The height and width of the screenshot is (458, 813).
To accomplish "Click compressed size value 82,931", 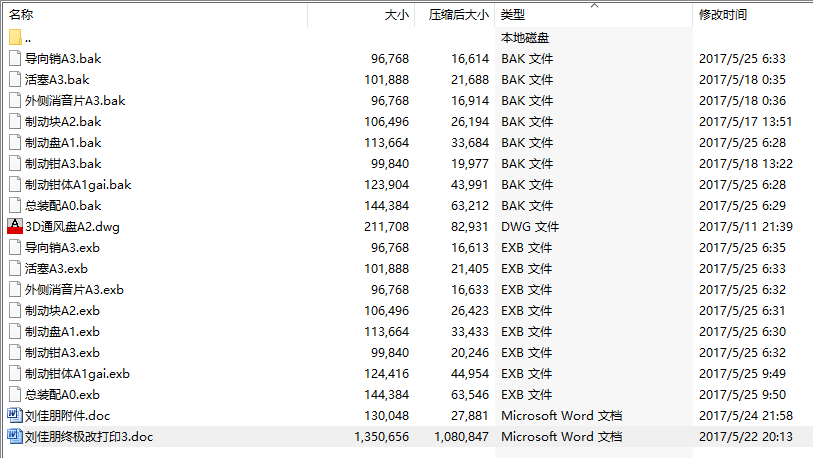I will [470, 227].
